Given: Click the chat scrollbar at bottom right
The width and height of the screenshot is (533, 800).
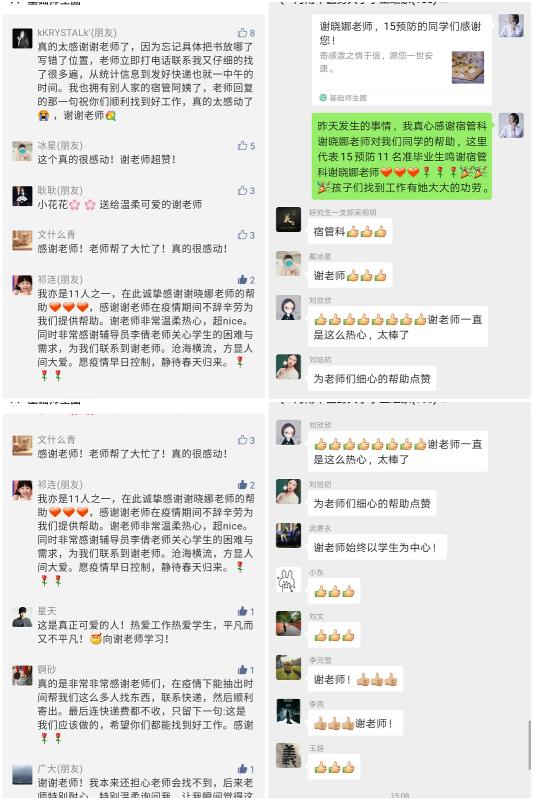Looking at the screenshot, I should coord(529,744).
